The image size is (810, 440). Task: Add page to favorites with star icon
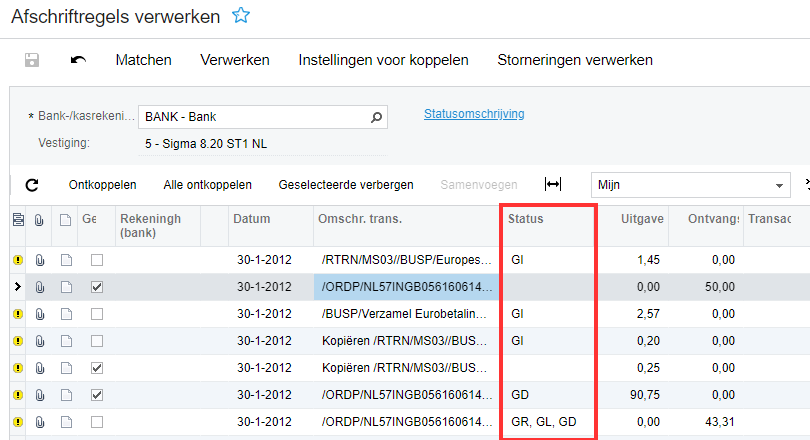point(241,15)
